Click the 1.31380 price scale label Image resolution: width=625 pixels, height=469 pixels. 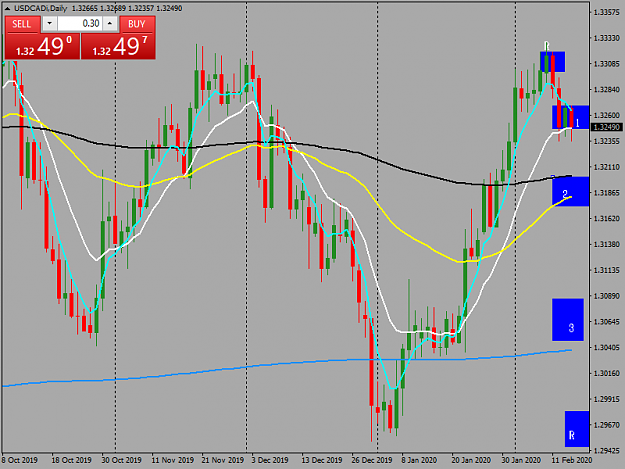[606, 244]
